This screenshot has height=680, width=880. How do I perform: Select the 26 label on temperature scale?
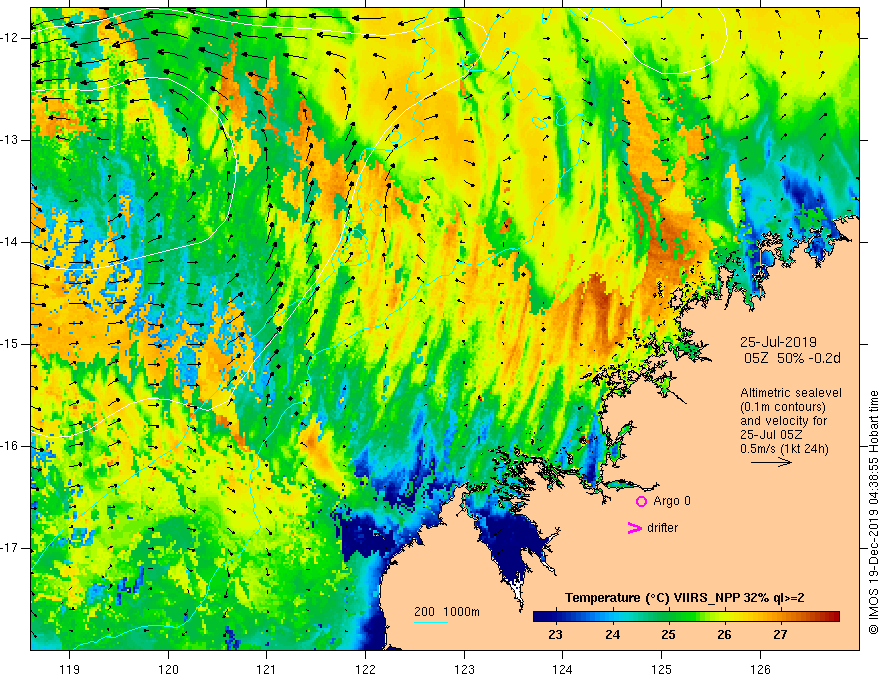tap(724, 635)
